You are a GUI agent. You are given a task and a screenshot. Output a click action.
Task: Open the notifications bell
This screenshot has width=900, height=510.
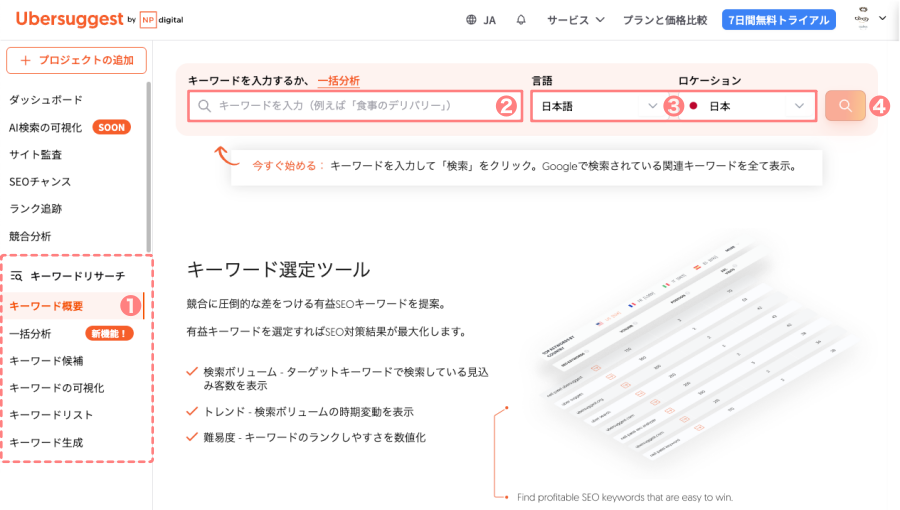[x=521, y=20]
